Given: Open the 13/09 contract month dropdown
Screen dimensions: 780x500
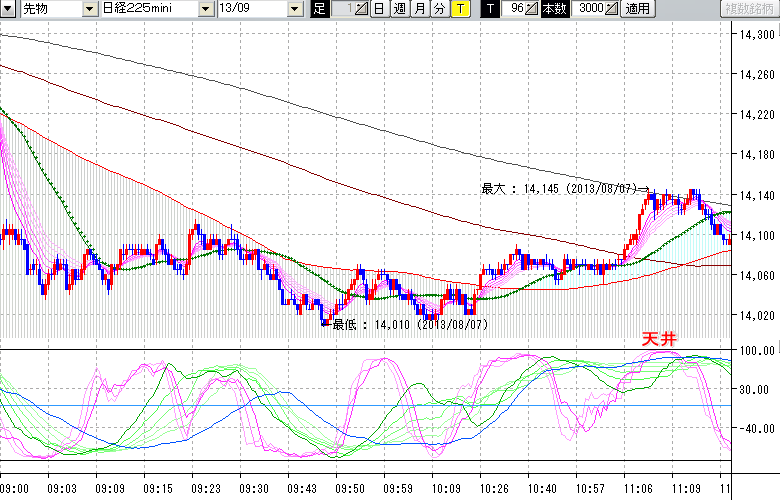Looking at the screenshot, I should click(294, 9).
